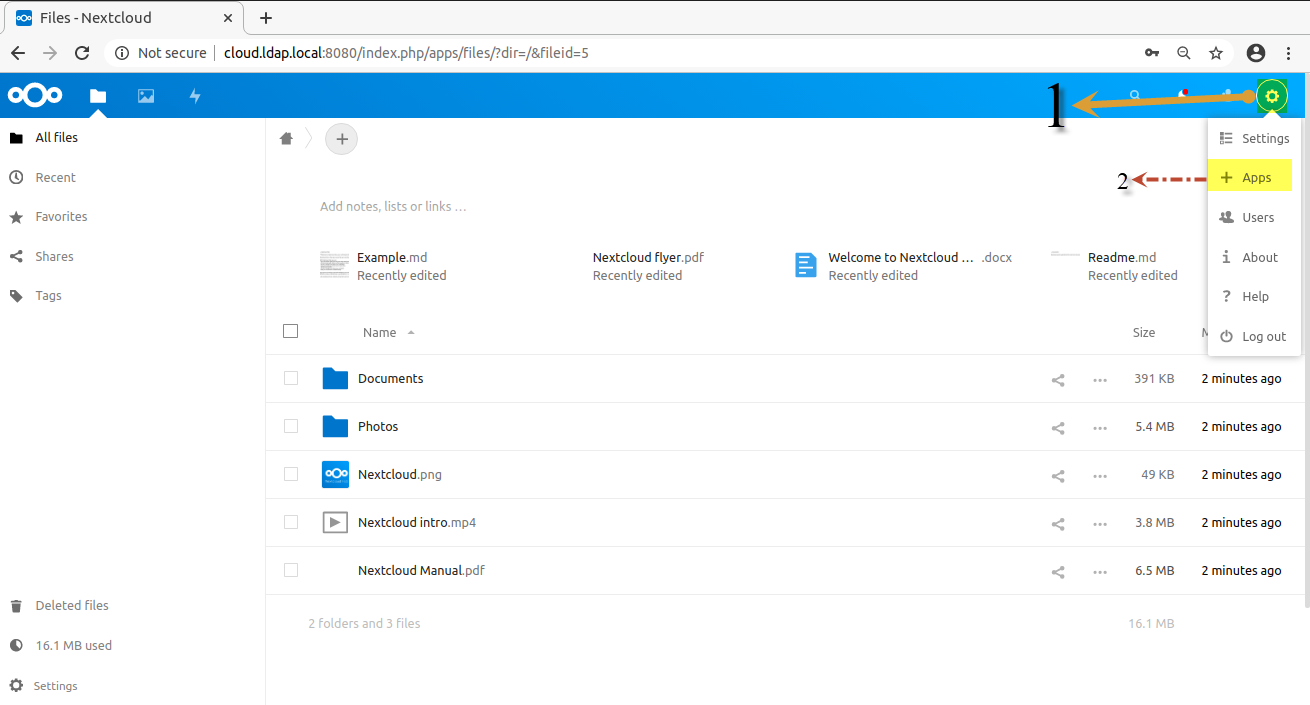
Task: Open the Files app icon in header
Action: (x=97, y=96)
